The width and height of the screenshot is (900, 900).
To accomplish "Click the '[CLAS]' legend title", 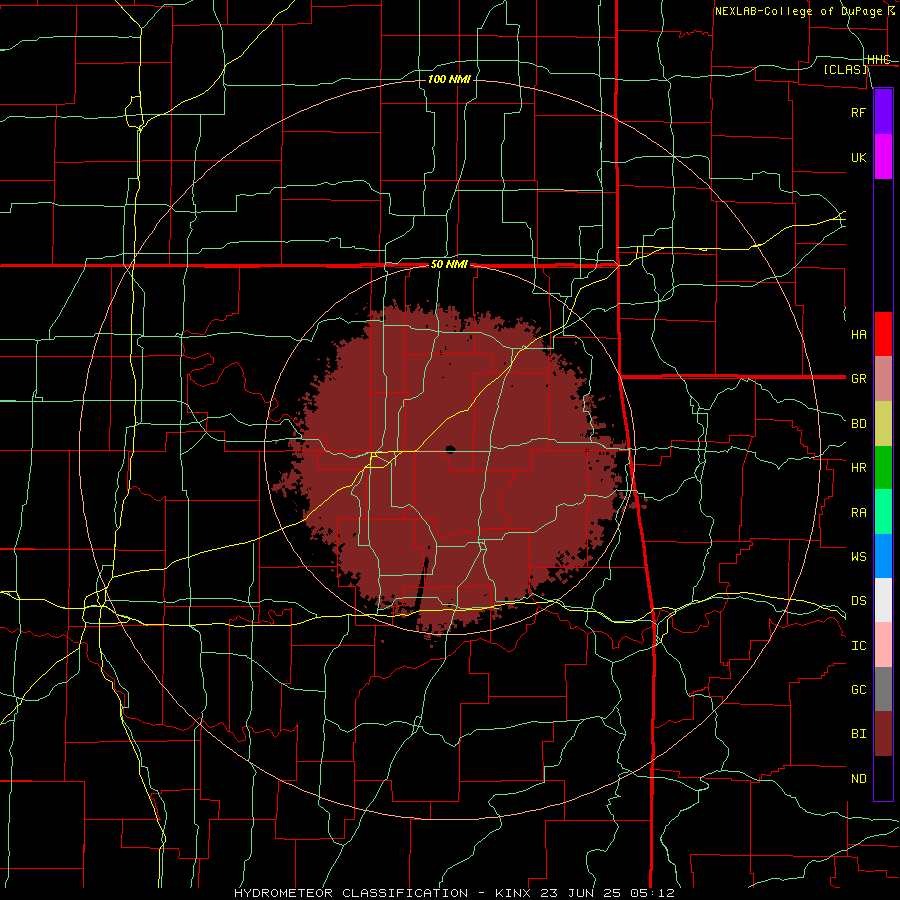I will click(845, 69).
